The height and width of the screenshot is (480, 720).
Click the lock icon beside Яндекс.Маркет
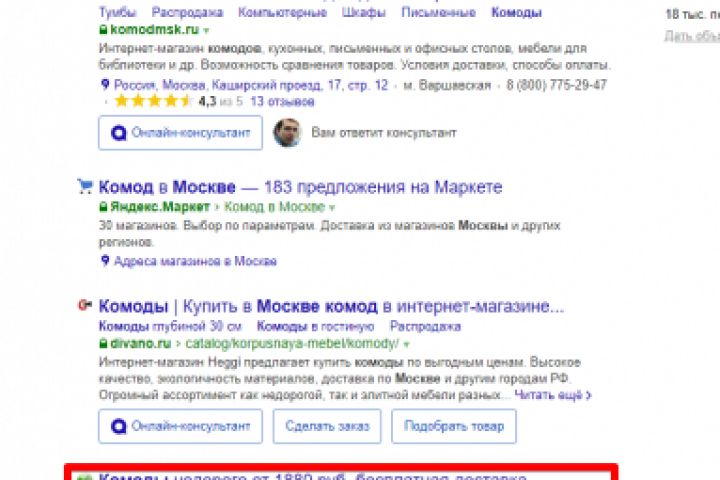(103, 207)
